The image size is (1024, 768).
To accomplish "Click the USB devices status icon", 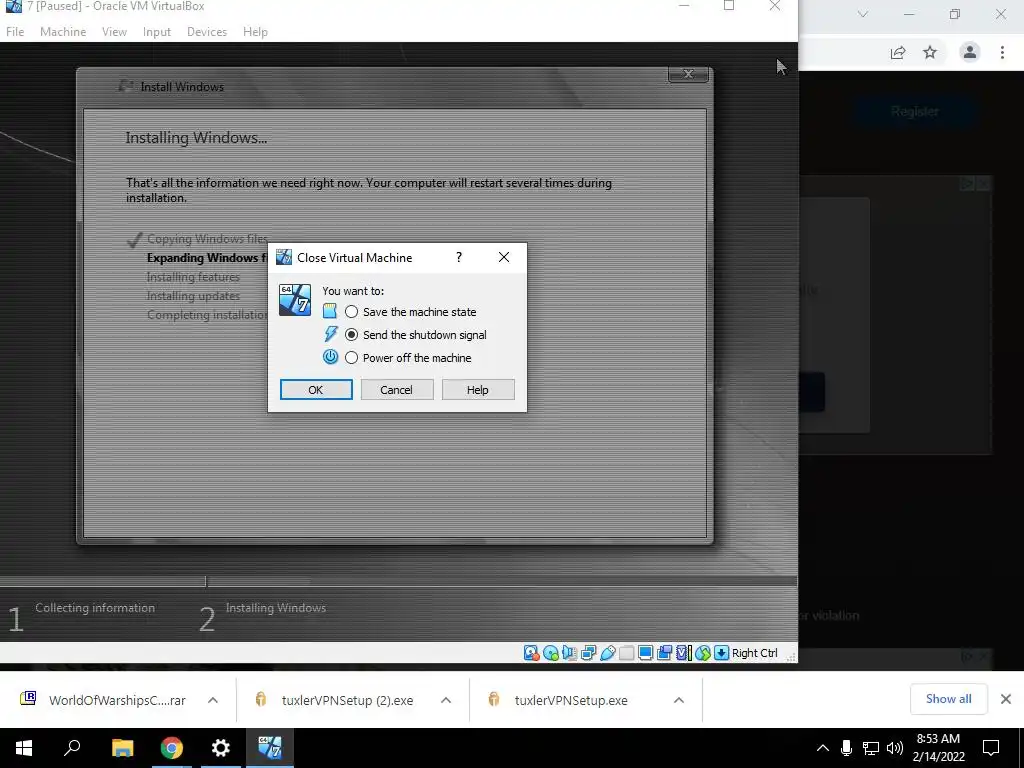I will [x=607, y=652].
